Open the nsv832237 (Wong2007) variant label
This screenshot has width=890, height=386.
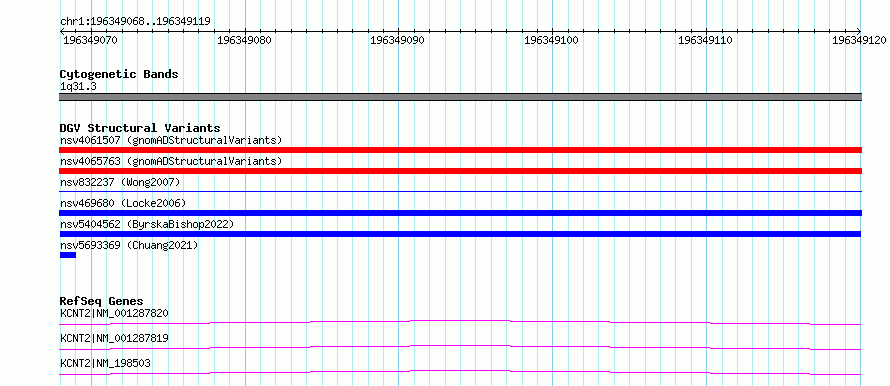120,182
